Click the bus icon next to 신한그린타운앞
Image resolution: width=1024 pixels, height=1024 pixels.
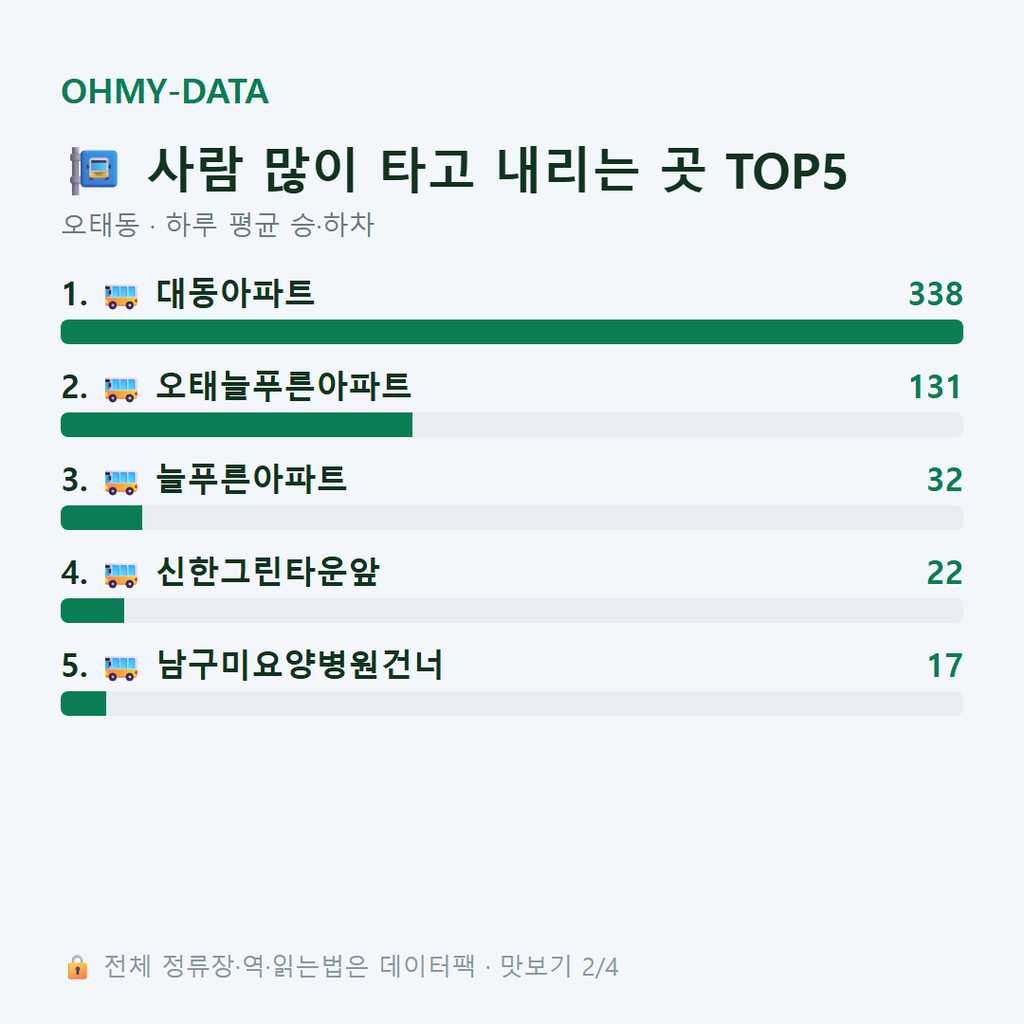tap(121, 574)
